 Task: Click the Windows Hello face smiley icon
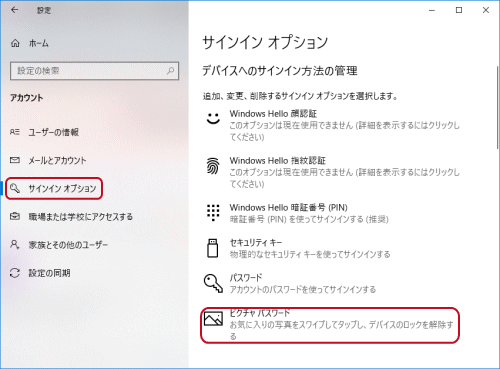[x=213, y=118]
